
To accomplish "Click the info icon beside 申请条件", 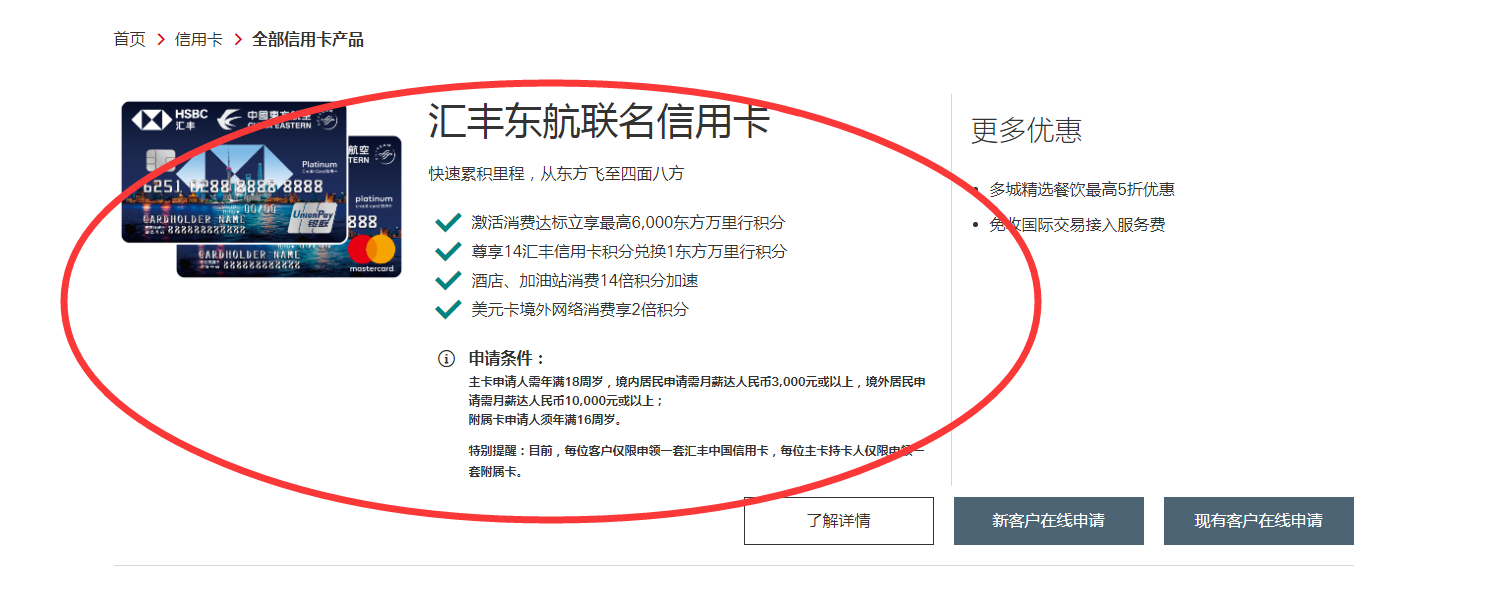I will [x=446, y=359].
